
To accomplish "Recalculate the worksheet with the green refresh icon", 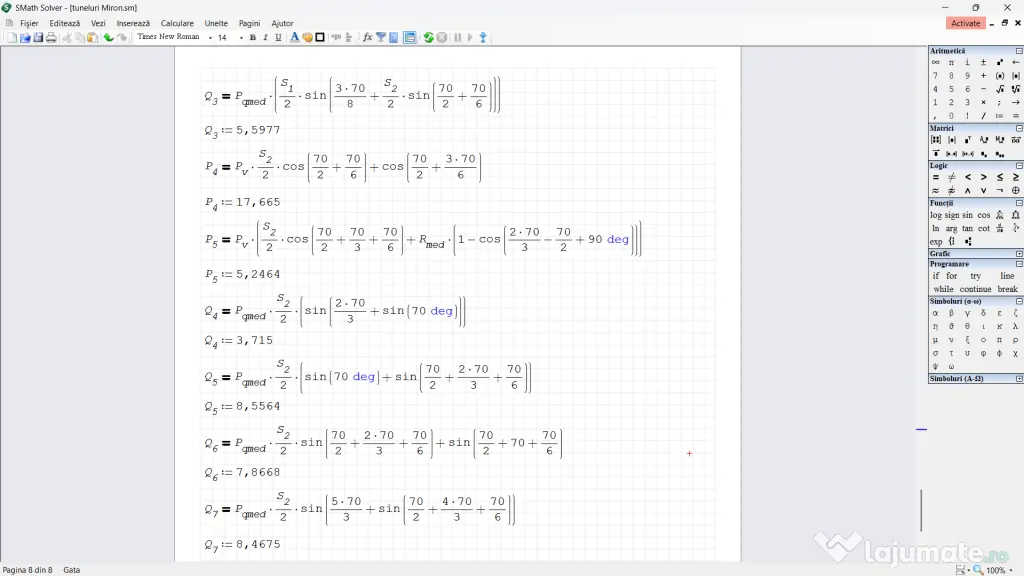I will (x=428, y=38).
